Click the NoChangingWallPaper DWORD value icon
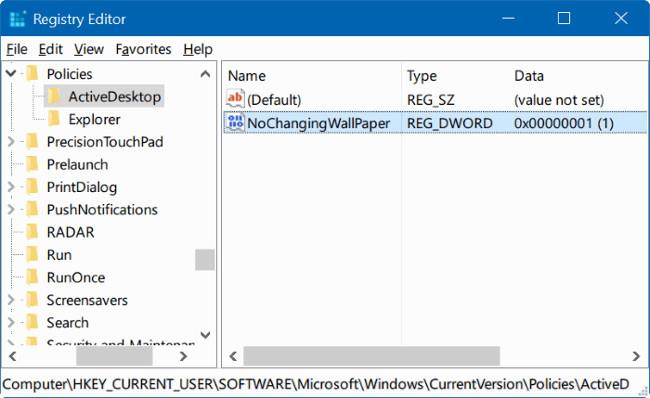The width and height of the screenshot is (650, 398). [x=235, y=123]
